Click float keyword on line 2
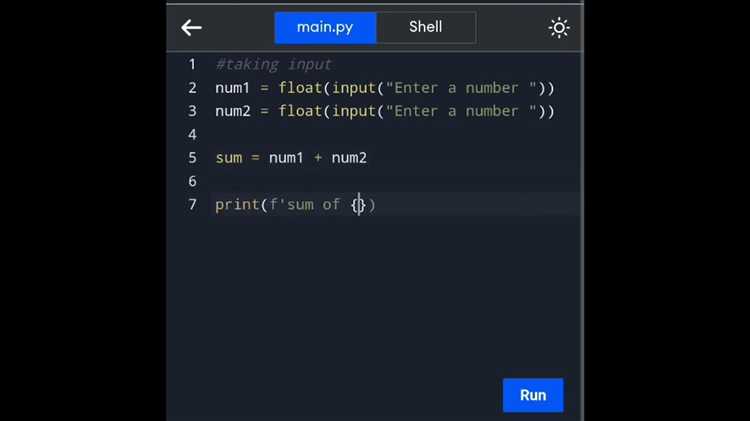The image size is (750, 421). coord(300,88)
